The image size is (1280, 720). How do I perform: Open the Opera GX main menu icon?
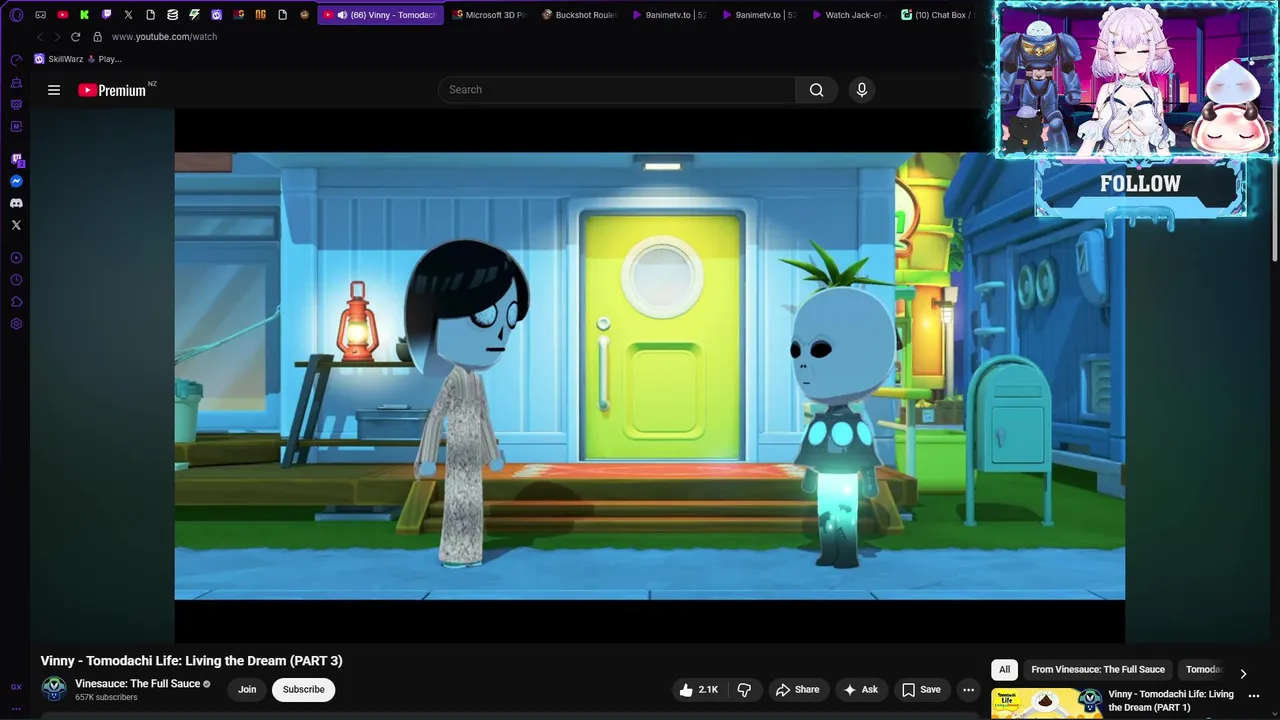point(16,15)
